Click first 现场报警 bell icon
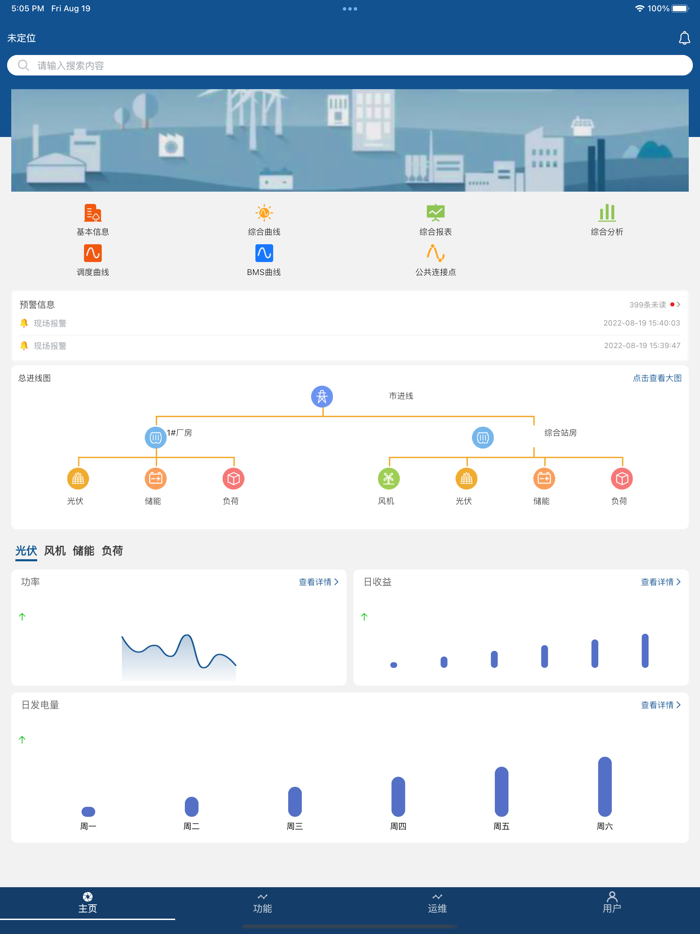This screenshot has height=934, width=700. click(24, 323)
